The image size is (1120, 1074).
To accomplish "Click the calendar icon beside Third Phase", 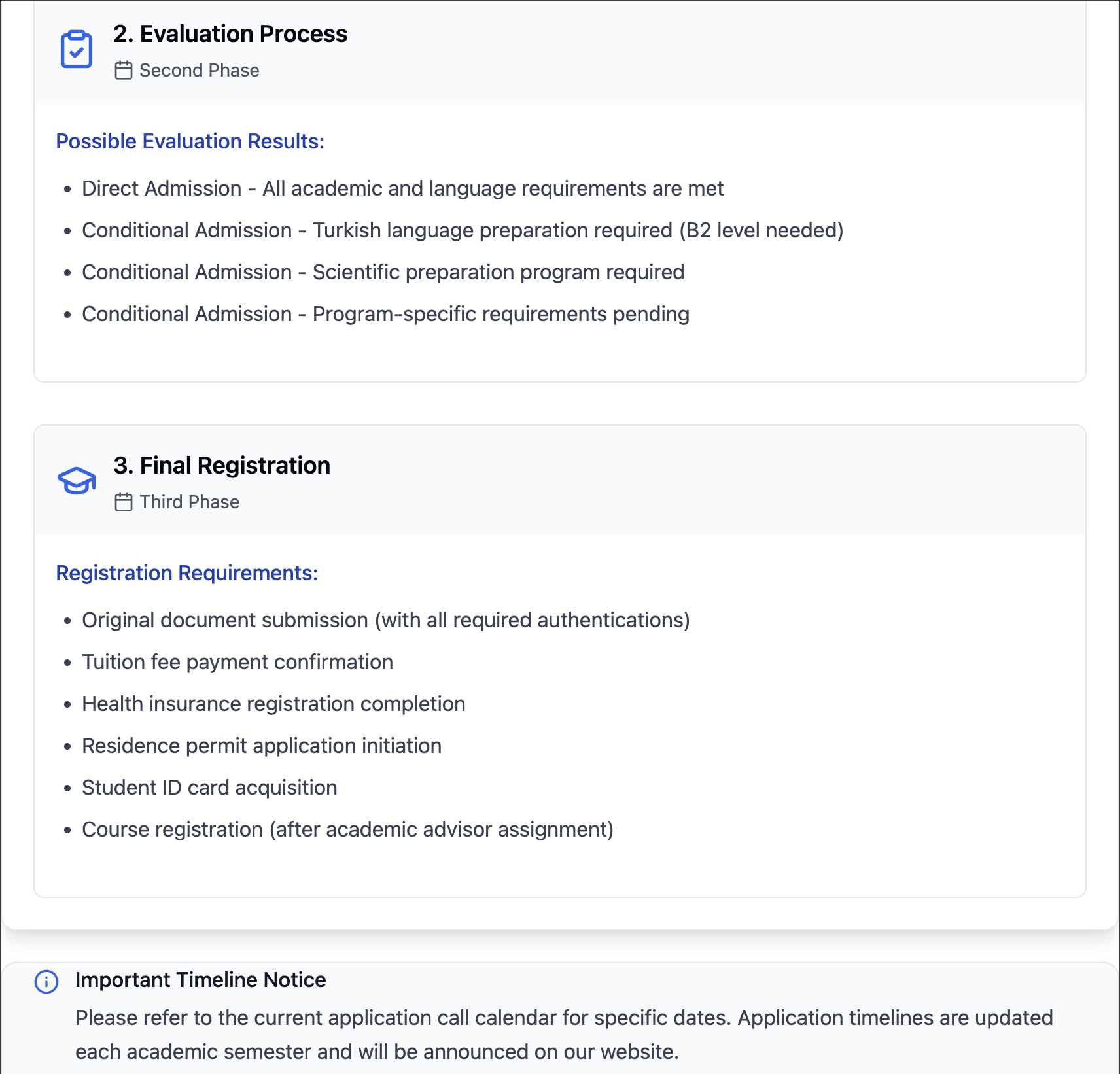I will tap(124, 502).
